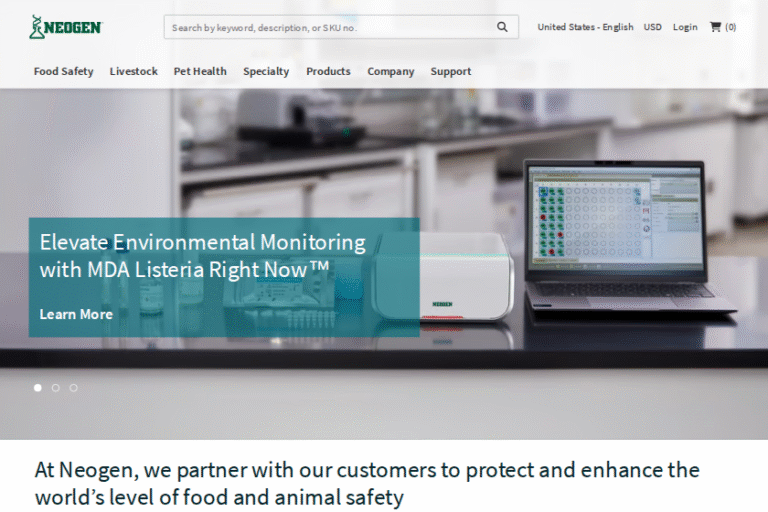
Task: Open the Support menu
Action: [x=451, y=71]
